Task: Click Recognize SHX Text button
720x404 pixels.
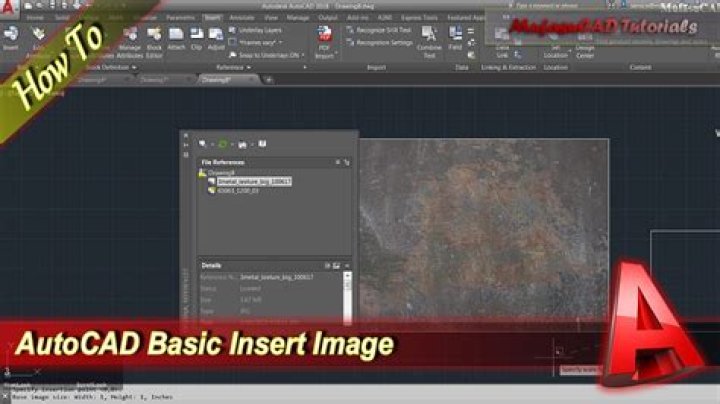Action: pyautogui.click(x=378, y=30)
